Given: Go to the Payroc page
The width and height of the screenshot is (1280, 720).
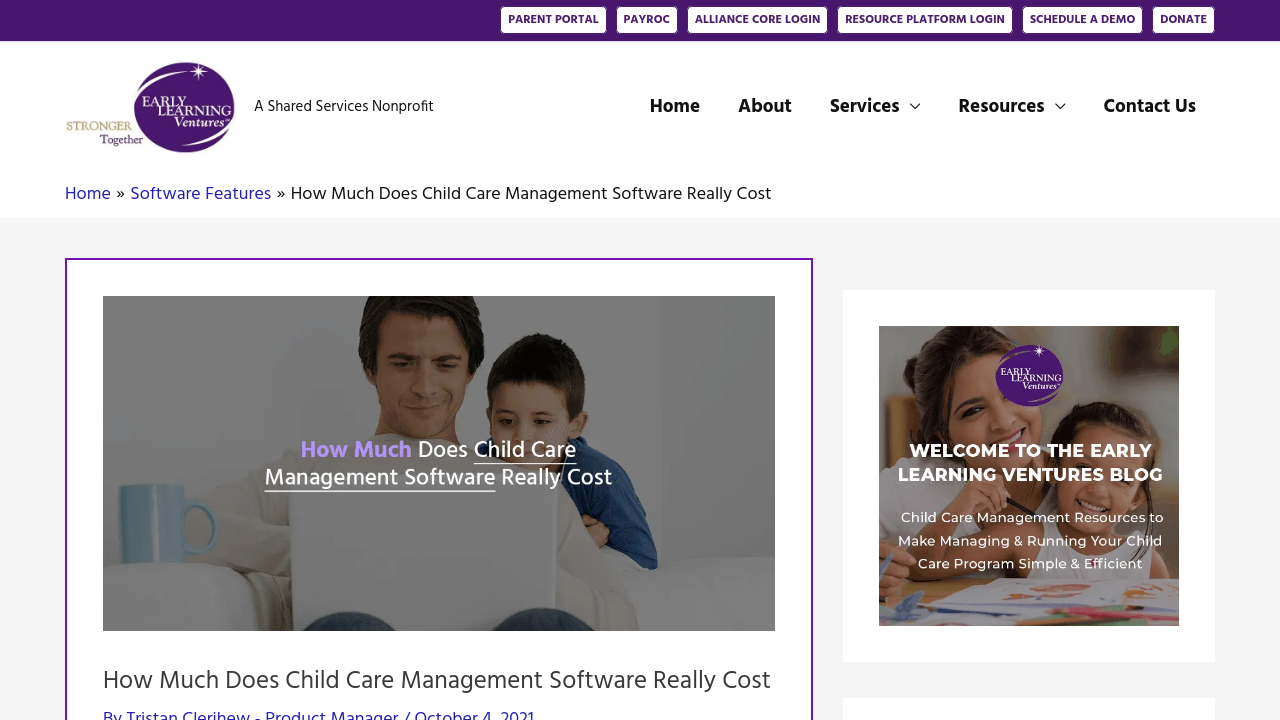Looking at the screenshot, I should coord(647,20).
